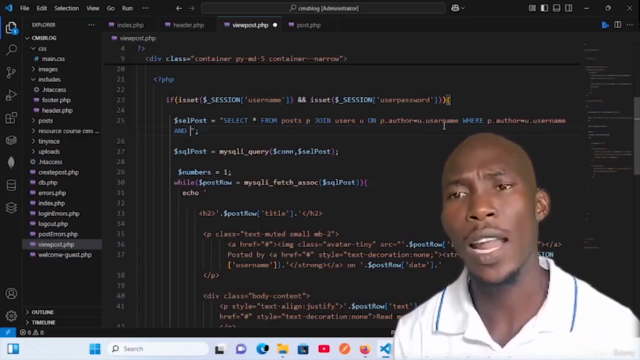
Task: Open the Manage gear icon
Action: click(x=11, y=316)
